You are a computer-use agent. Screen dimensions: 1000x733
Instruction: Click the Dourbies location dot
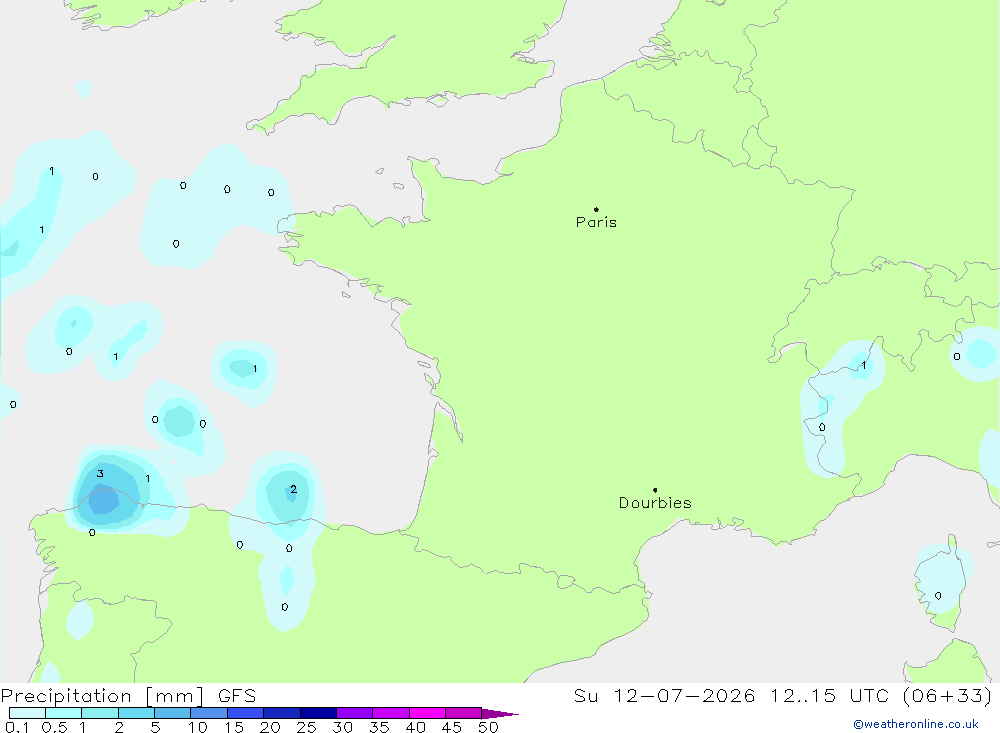pos(655,490)
